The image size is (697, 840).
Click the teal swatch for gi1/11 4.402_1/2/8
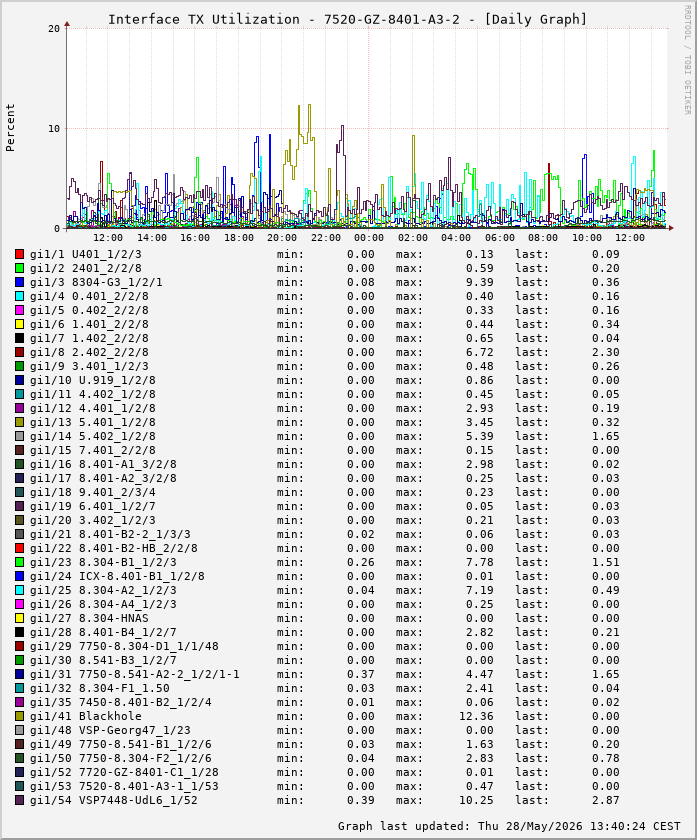click(20, 394)
